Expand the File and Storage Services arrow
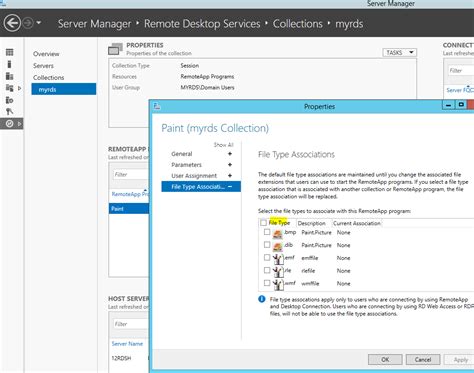474x373 pixels. point(20,88)
